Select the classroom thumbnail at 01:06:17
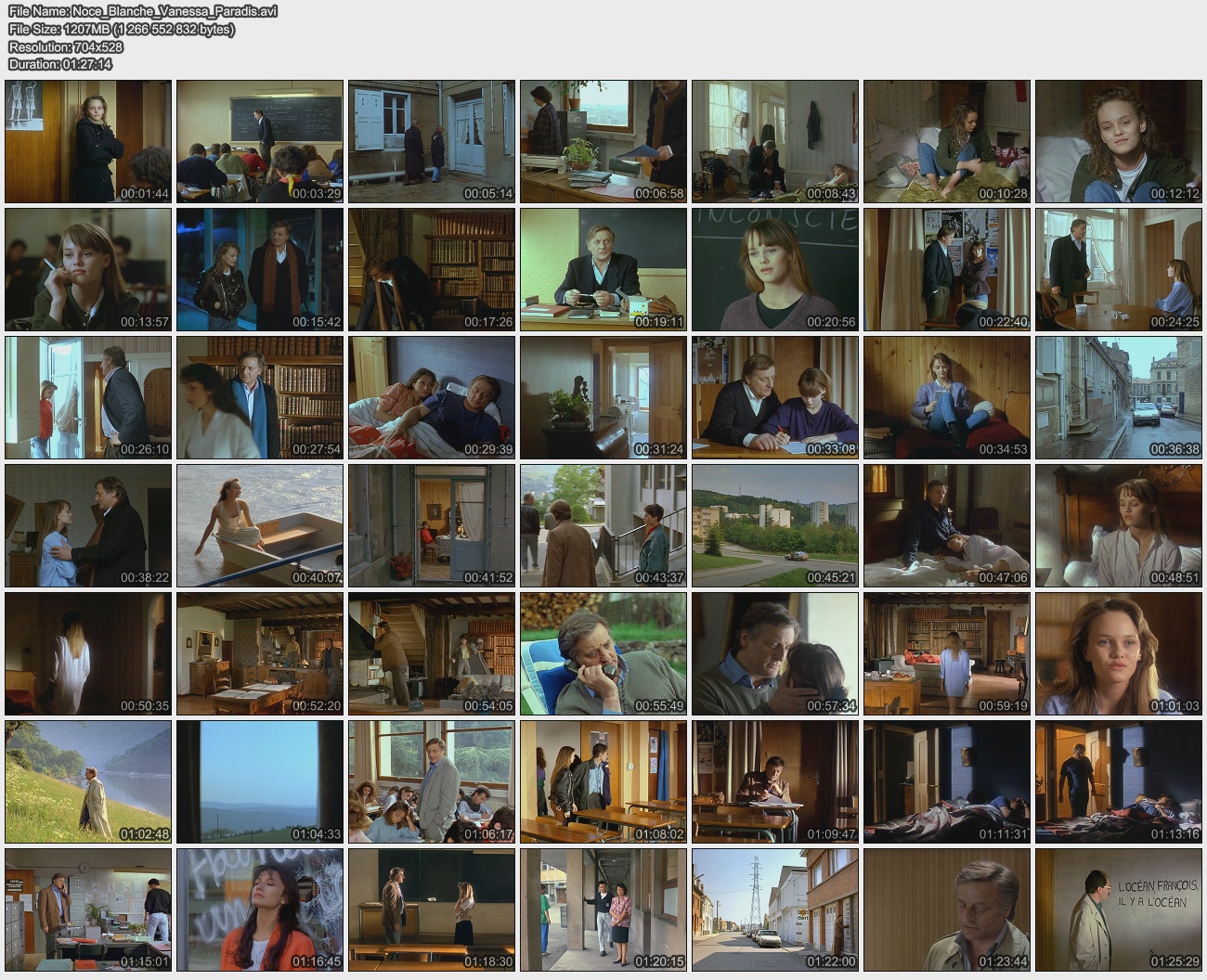Screen dimensions: 1207x980 pos(432,781)
